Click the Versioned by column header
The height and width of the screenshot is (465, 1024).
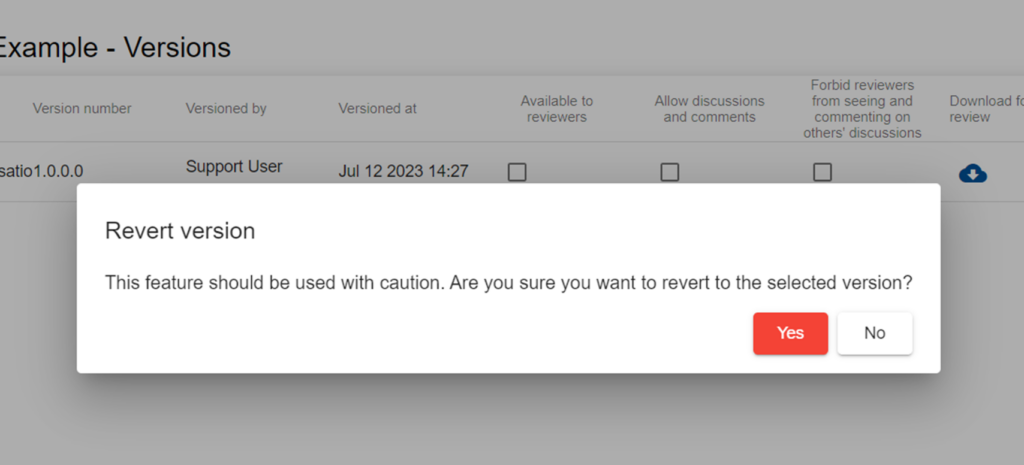pyautogui.click(x=226, y=108)
